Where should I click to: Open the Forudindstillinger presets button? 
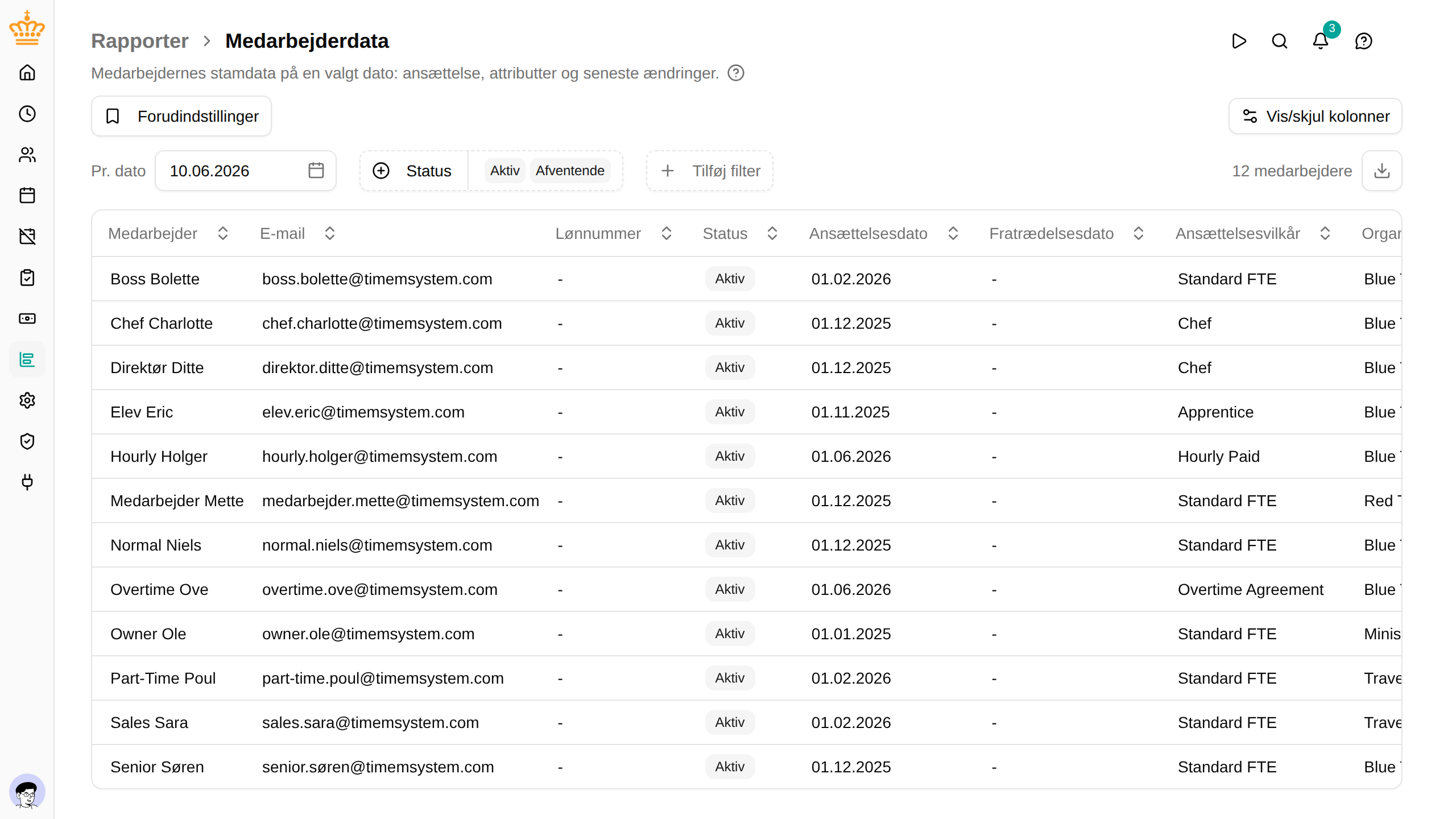(181, 116)
